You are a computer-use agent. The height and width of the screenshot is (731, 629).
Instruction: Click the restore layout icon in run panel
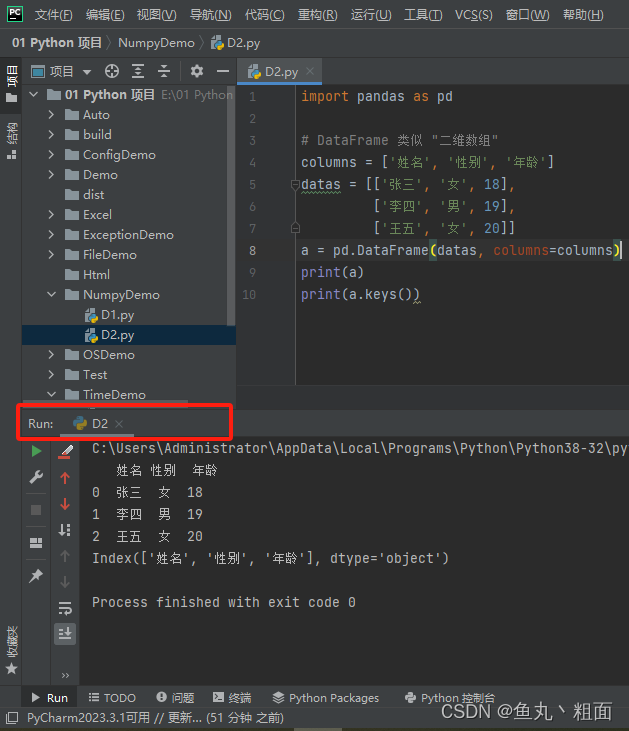(36, 543)
